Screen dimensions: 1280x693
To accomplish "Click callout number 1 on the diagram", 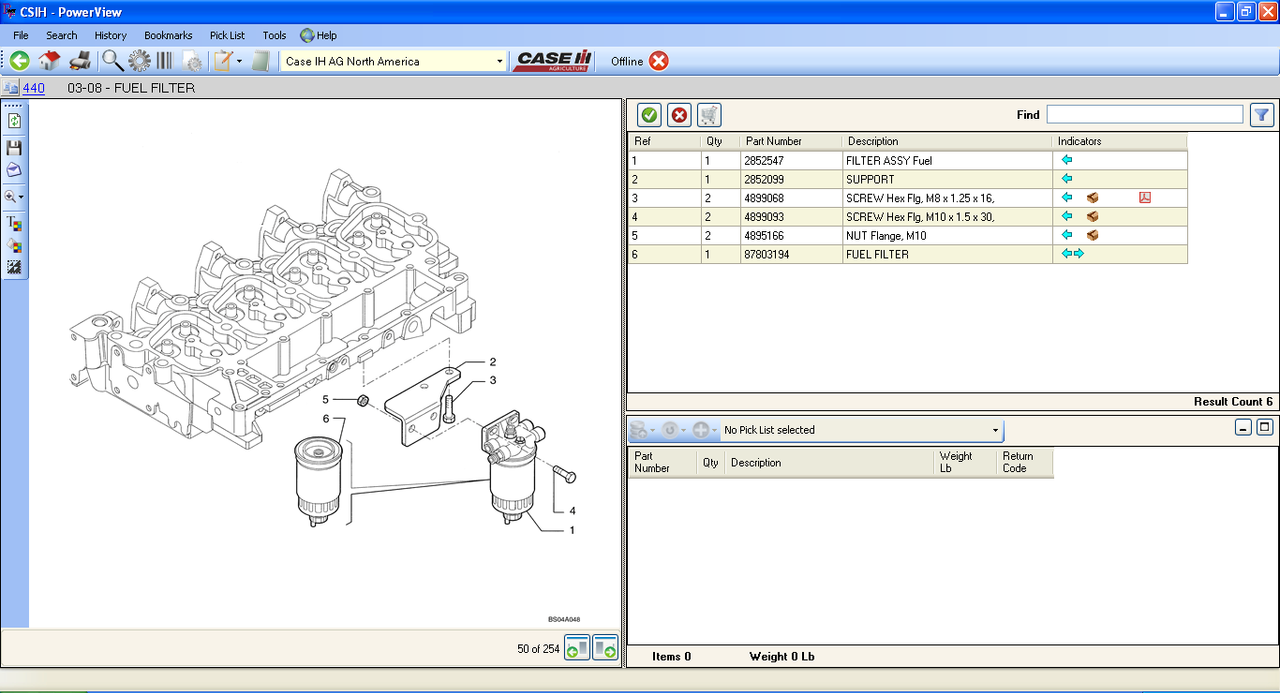I will tap(572, 530).
